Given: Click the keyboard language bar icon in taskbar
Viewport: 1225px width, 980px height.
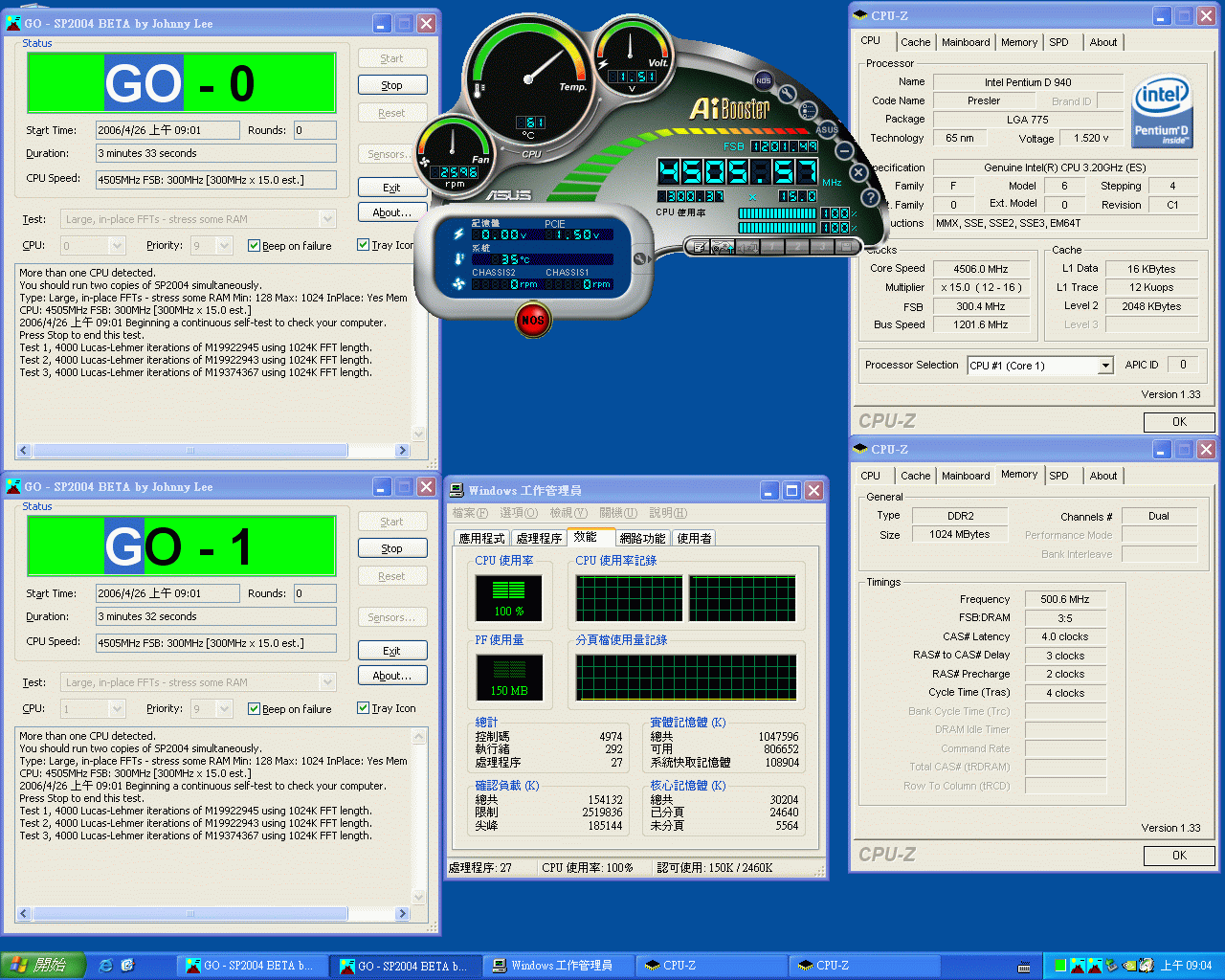Looking at the screenshot, I should (1024, 967).
